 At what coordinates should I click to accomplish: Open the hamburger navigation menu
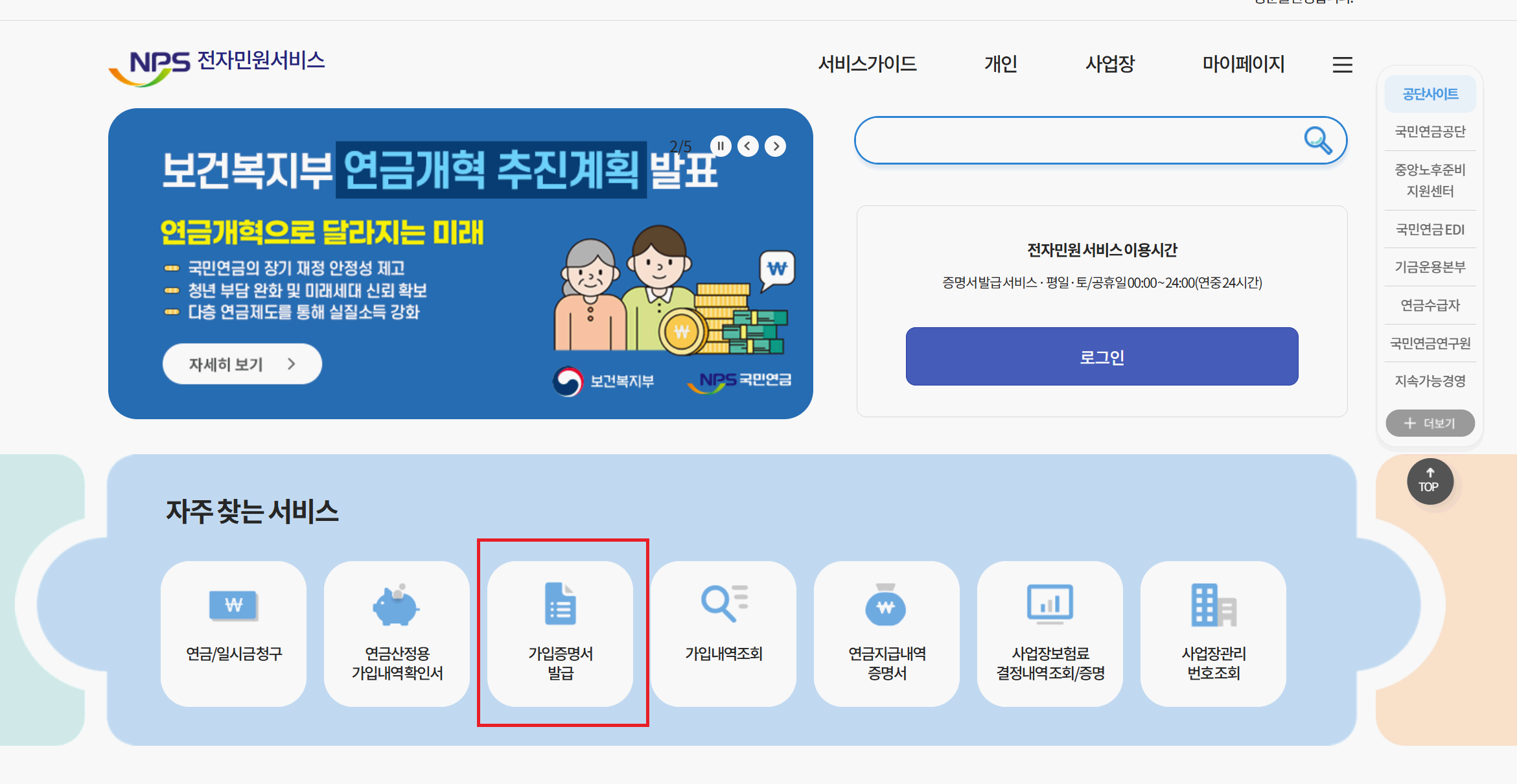tap(1342, 64)
